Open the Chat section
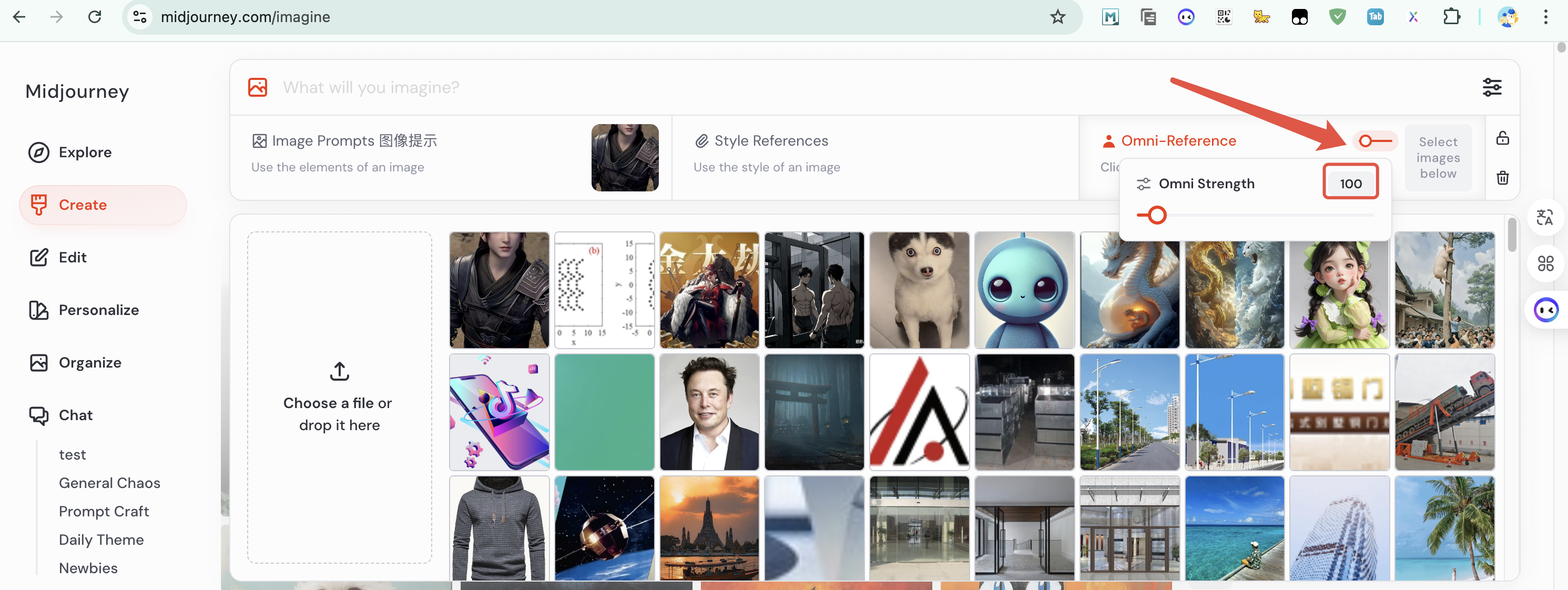This screenshot has height=590, width=1568. 75,415
